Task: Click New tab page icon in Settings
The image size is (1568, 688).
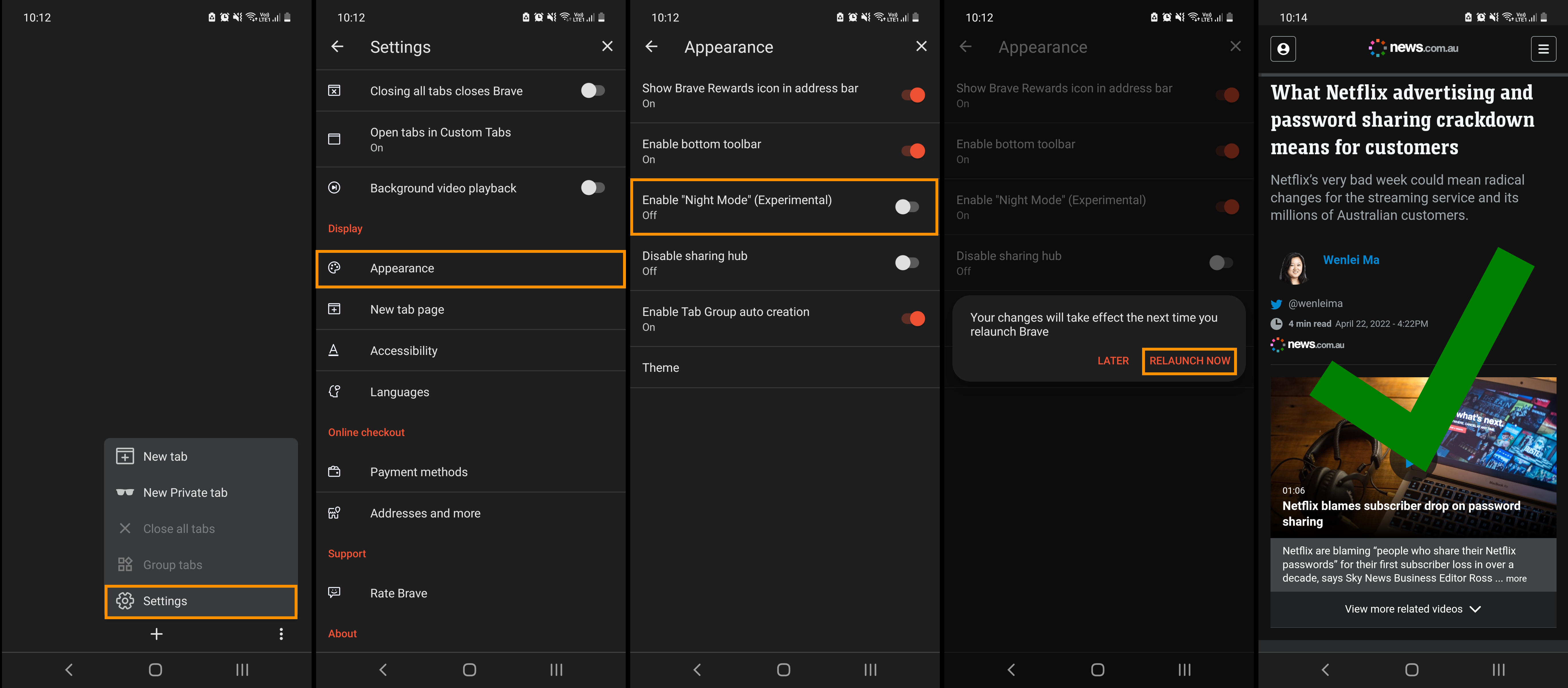Action: tap(334, 309)
